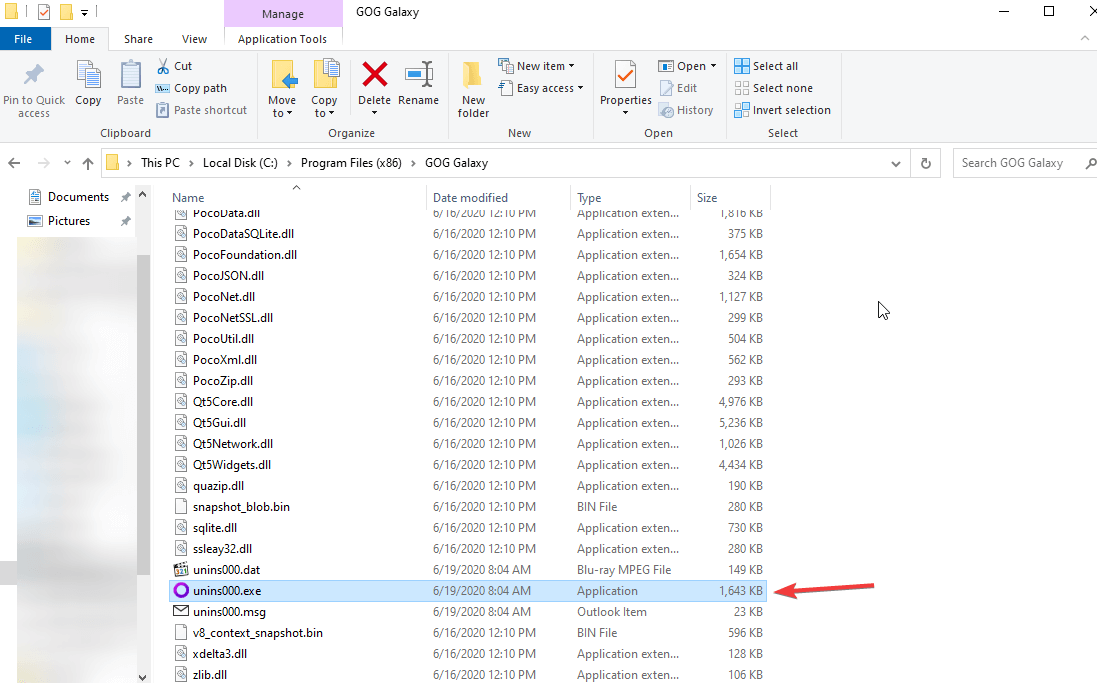The width and height of the screenshot is (1097, 683).
Task: Click the Forward navigation arrow
Action: (x=43, y=163)
